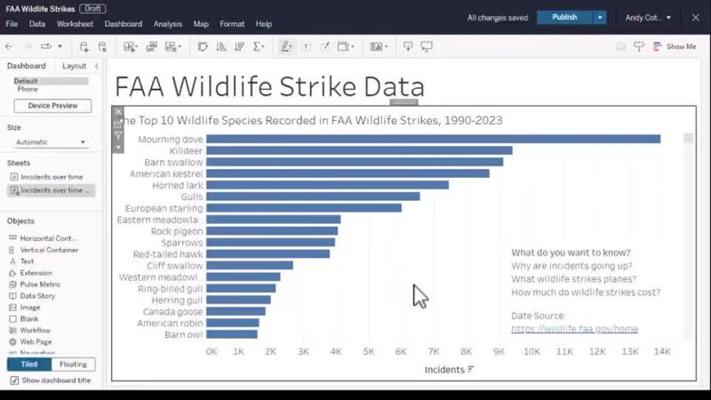
Task: Click the Duplicate sheet icon
Action: point(151,46)
